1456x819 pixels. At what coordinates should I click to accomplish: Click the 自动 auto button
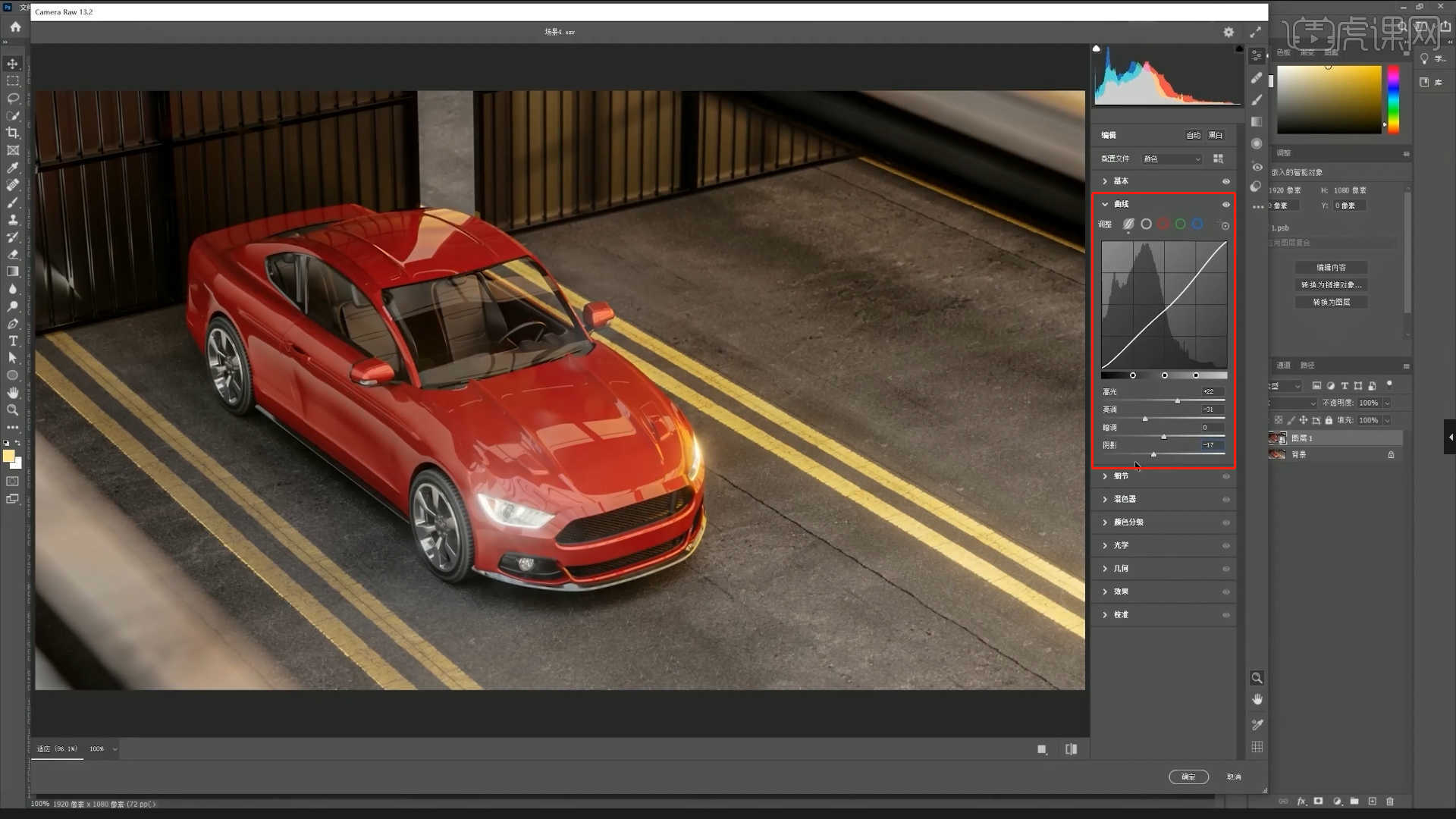click(1193, 135)
